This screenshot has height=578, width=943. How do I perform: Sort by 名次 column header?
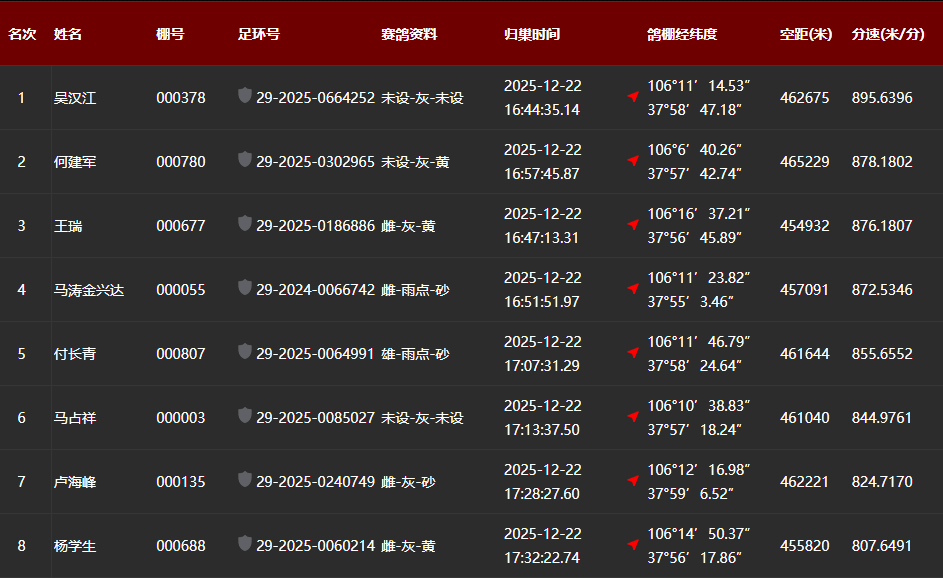(22, 34)
